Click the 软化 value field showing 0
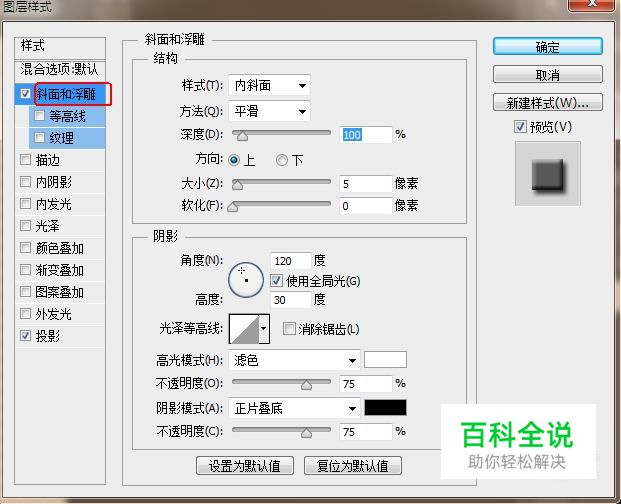621x504 pixels. 366,206
